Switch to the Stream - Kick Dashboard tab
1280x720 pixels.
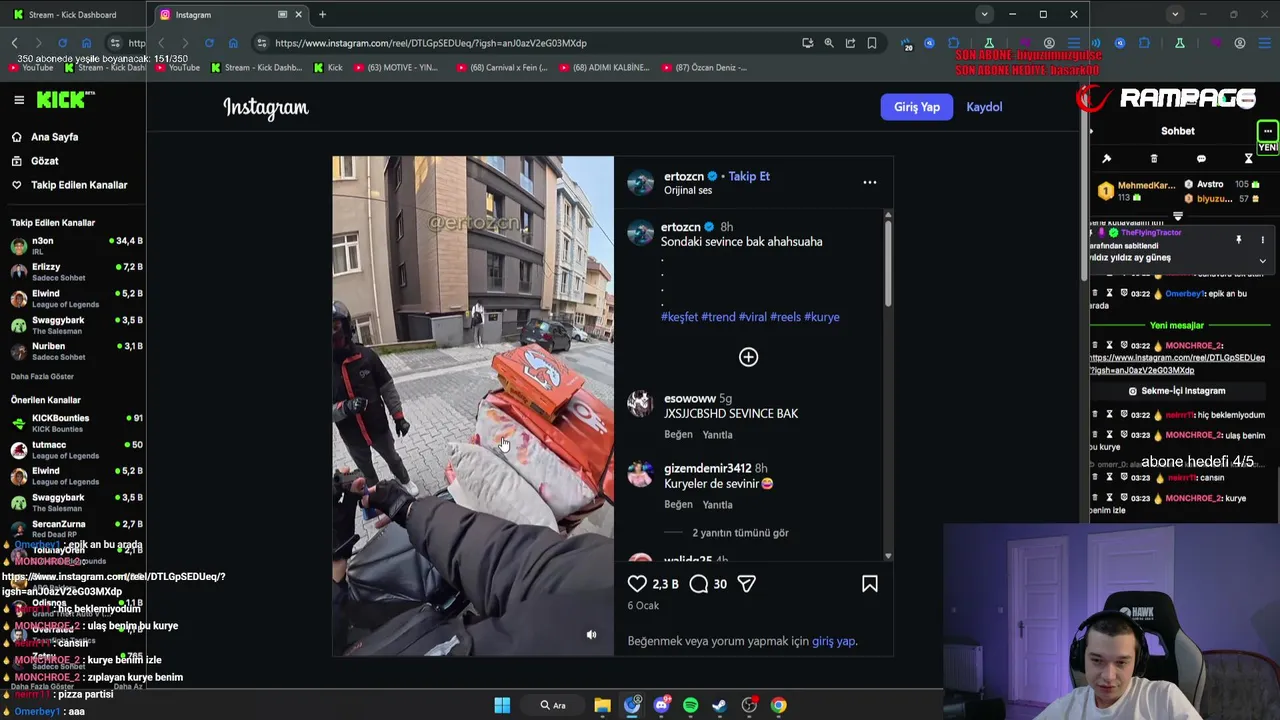(72, 15)
